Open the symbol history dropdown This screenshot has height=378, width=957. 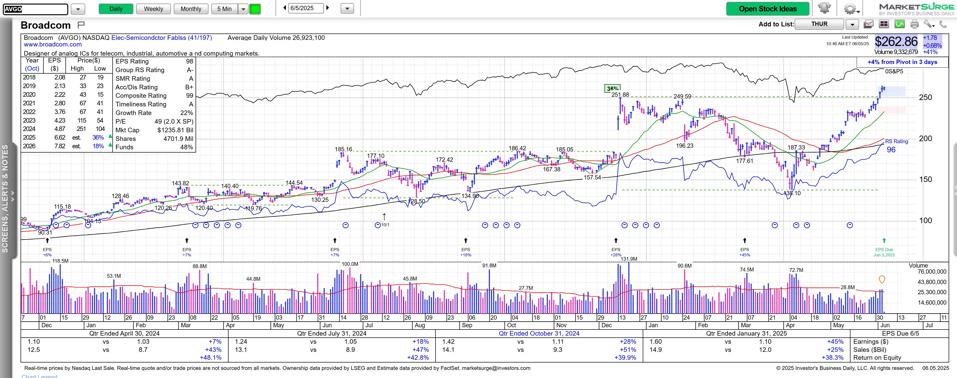(x=78, y=9)
